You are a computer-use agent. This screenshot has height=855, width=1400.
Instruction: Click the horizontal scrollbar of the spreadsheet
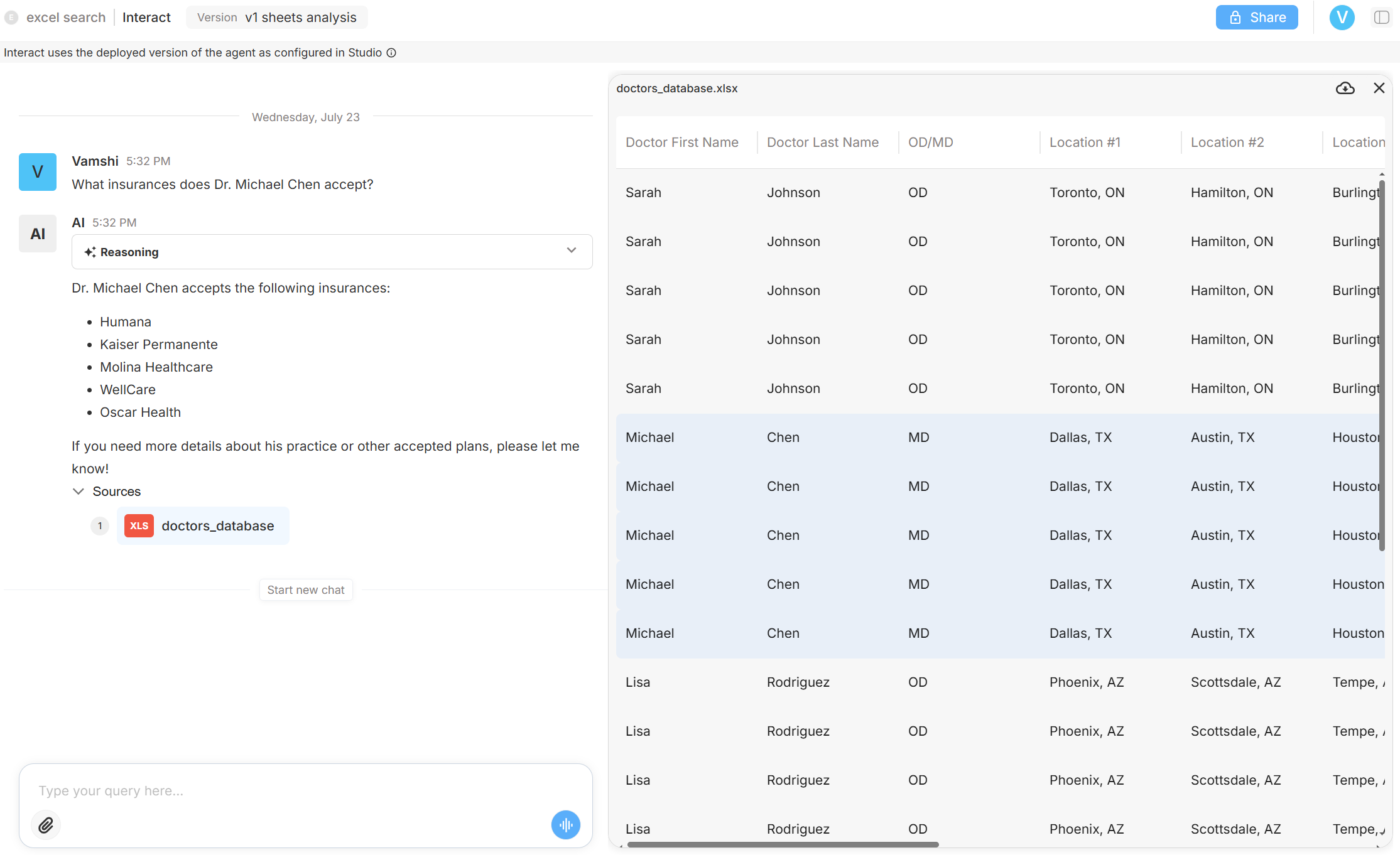click(782, 845)
